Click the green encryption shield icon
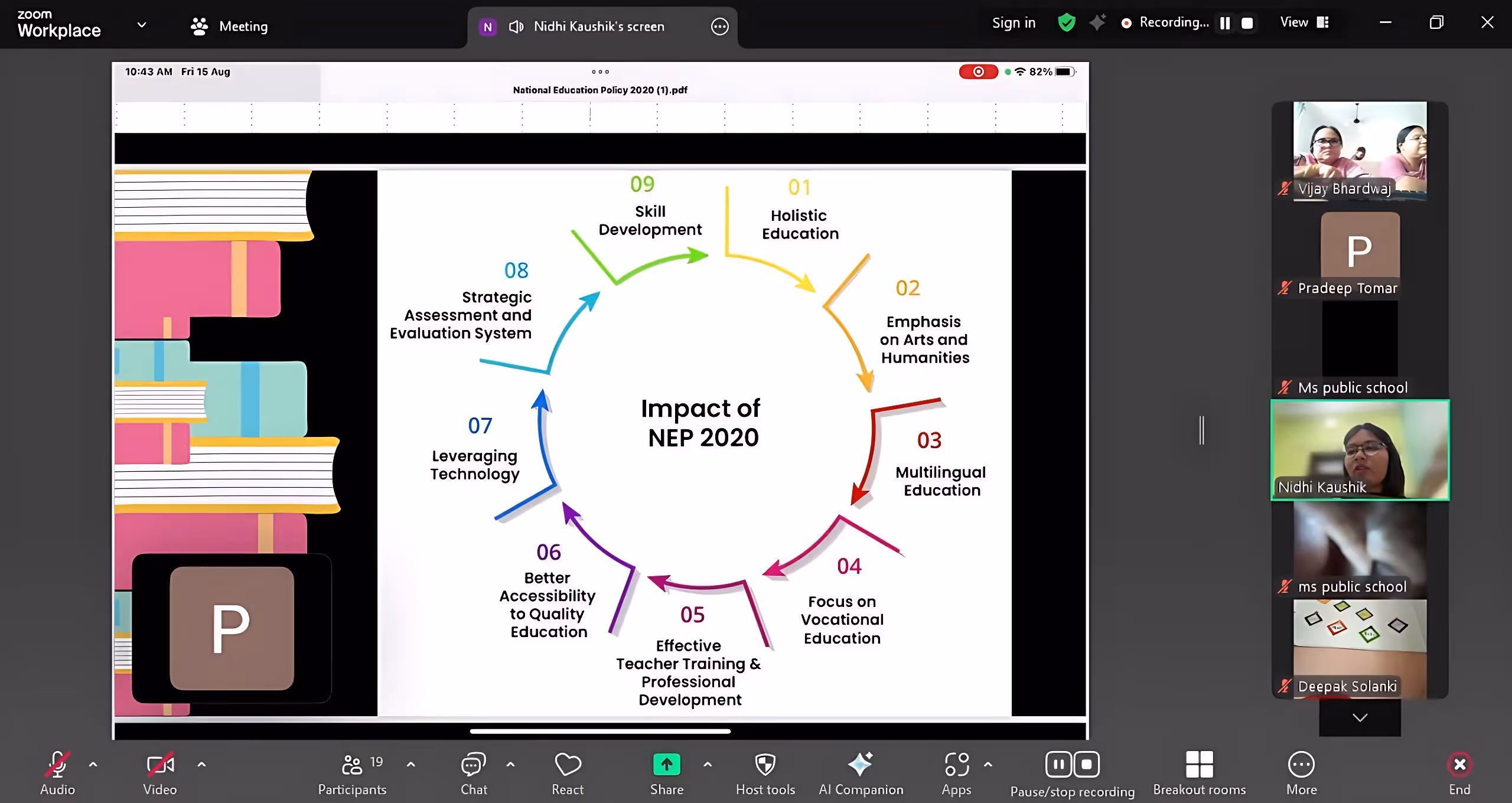Image resolution: width=1512 pixels, height=803 pixels. pos(1067,23)
